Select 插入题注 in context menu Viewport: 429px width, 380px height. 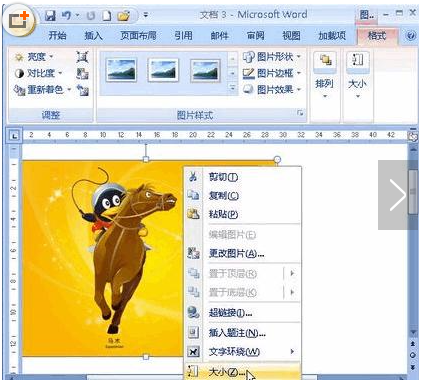click(243, 332)
